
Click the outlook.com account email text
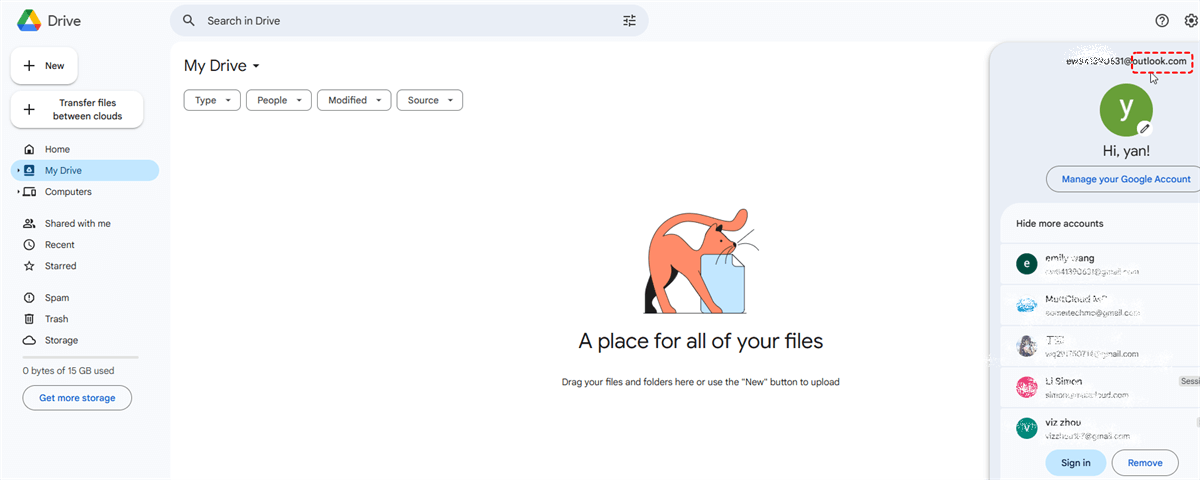click(x=1127, y=62)
